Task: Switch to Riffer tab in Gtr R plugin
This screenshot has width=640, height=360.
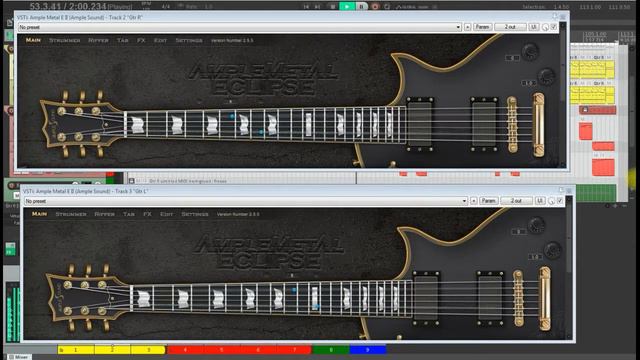Action: point(98,40)
